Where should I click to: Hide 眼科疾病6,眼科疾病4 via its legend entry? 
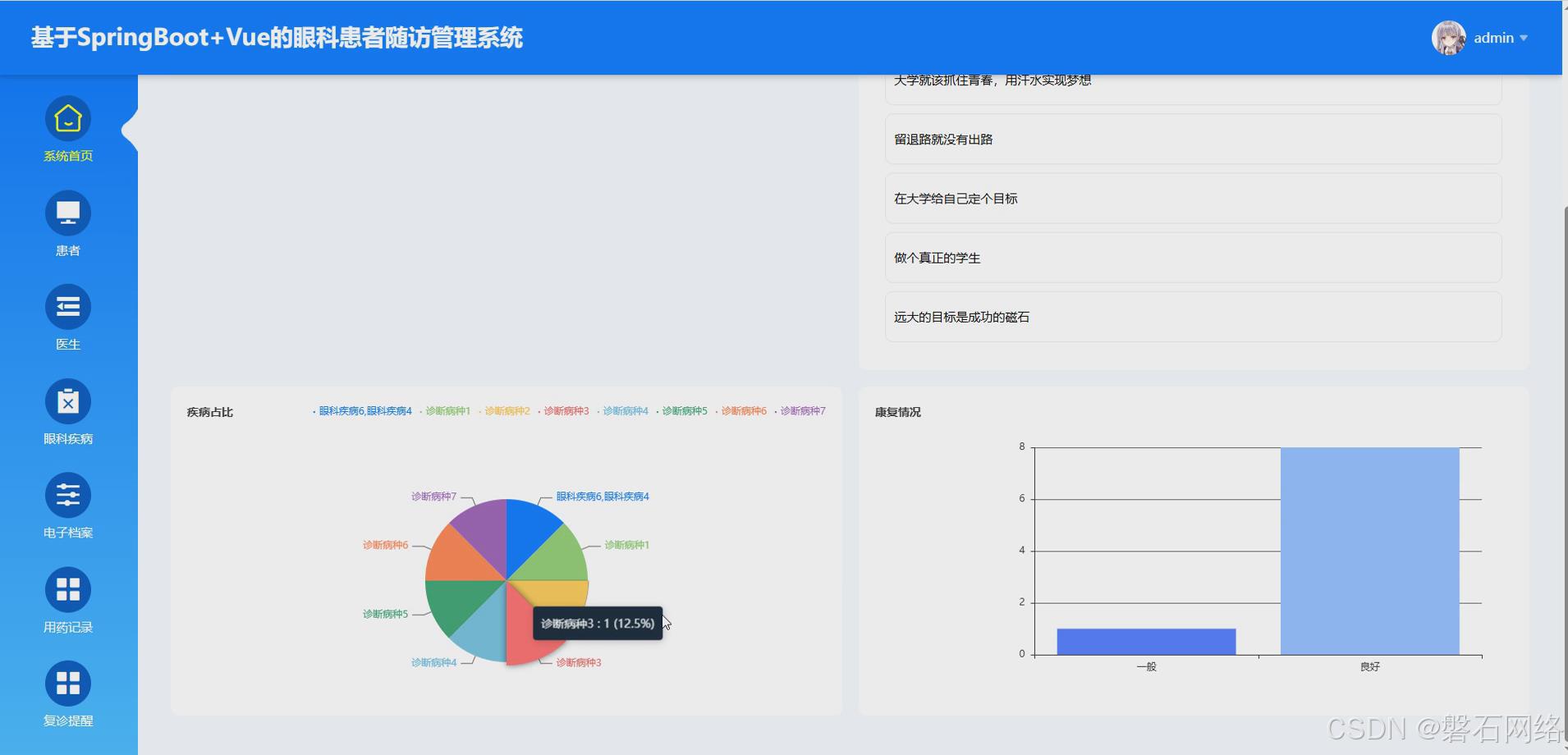point(364,410)
